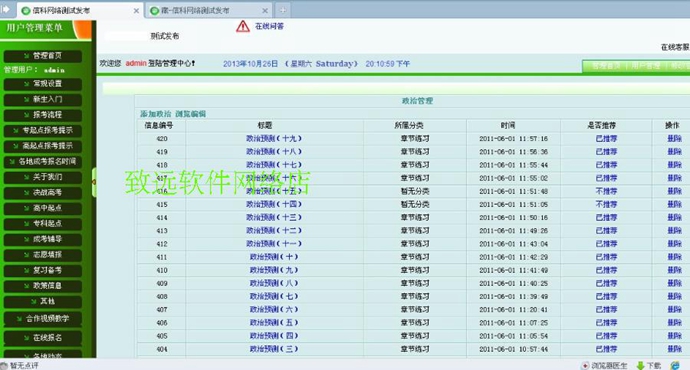
Task: Expand the 在线报名 sidebar menu
Action: 43,338
